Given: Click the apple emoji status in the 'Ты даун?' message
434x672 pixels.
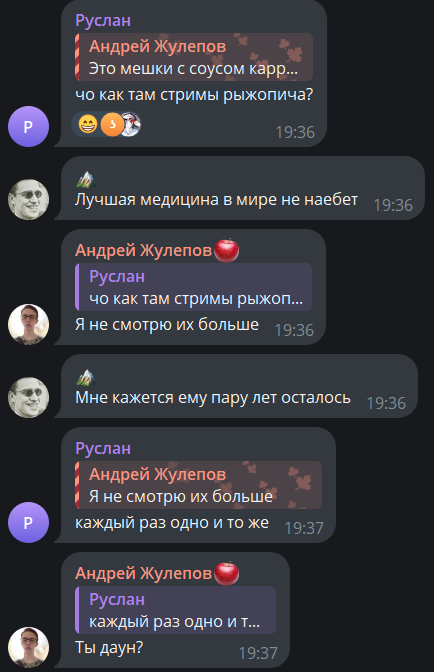Looking at the screenshot, I should (x=227, y=573).
